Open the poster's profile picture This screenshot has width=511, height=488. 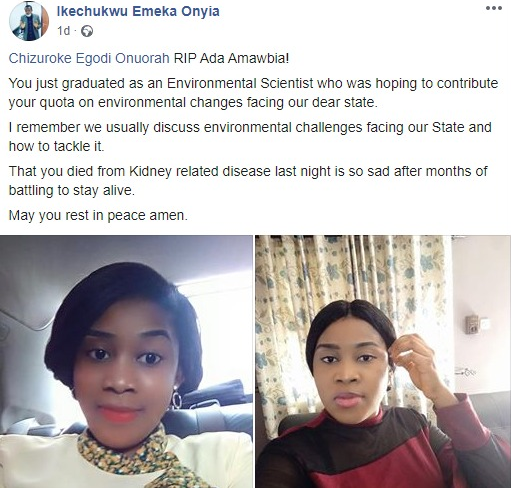pos(29,21)
